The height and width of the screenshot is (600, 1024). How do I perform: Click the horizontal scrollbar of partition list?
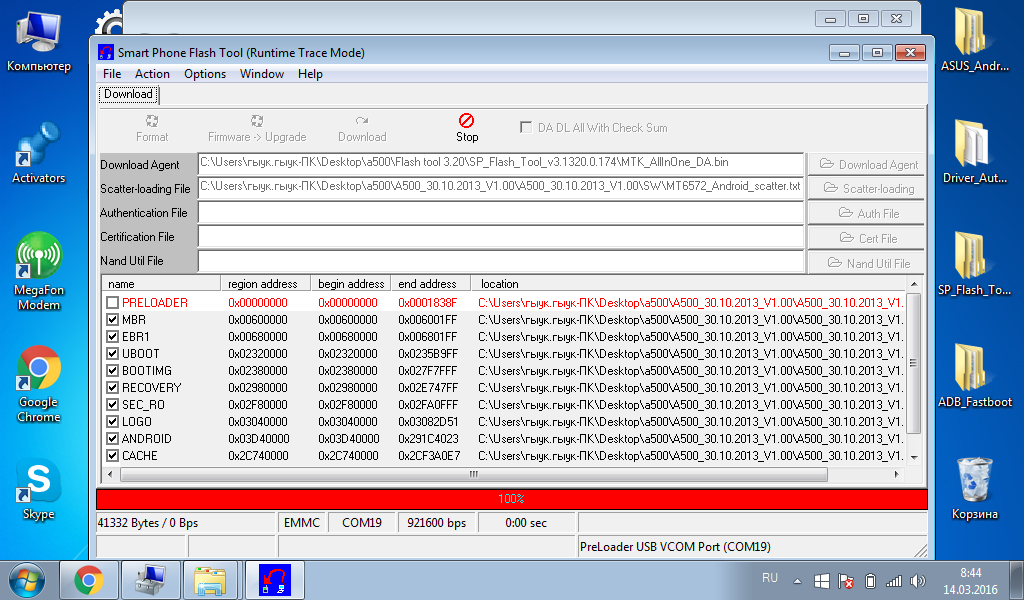pos(474,474)
